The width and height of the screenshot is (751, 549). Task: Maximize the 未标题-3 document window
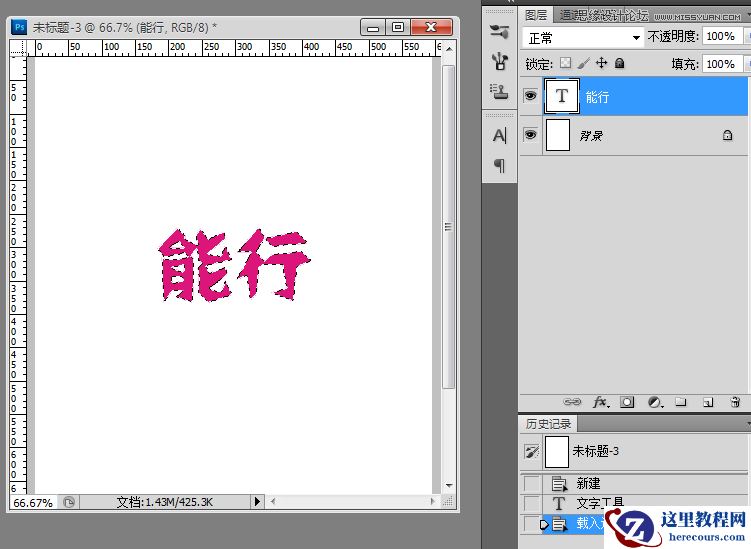[398, 28]
